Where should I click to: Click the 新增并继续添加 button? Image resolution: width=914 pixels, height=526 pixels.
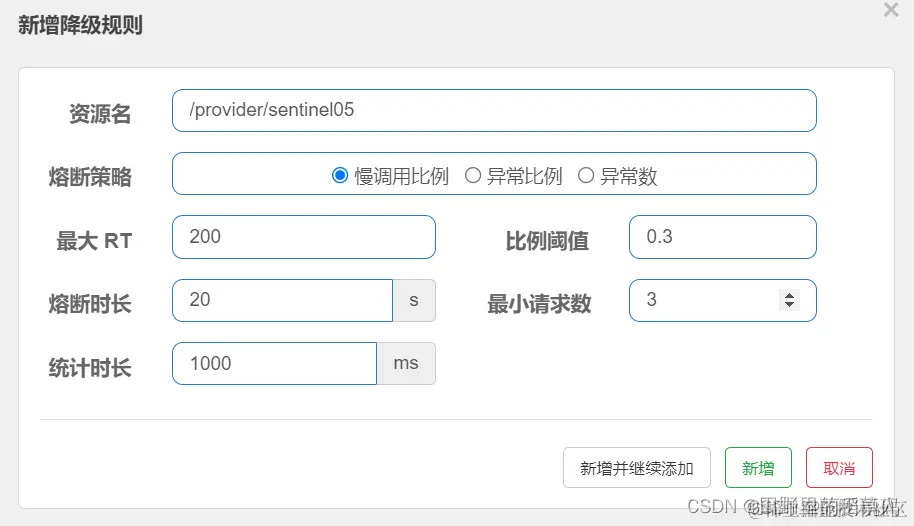[637, 468]
